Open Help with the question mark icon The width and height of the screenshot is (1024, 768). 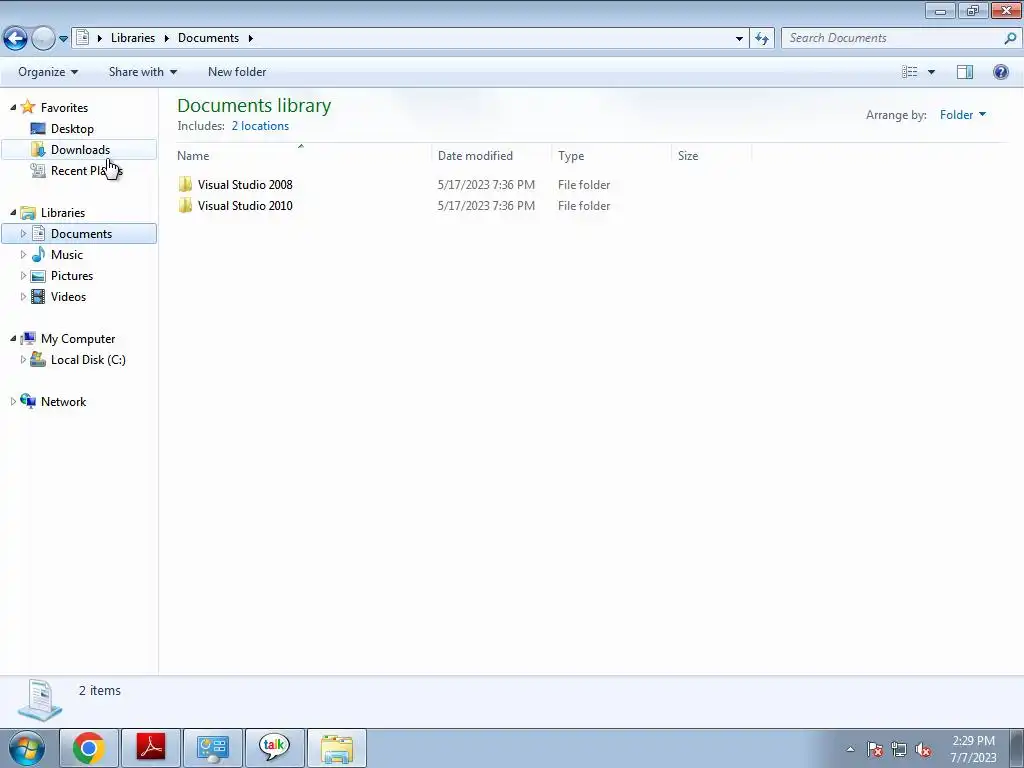[1000, 72]
